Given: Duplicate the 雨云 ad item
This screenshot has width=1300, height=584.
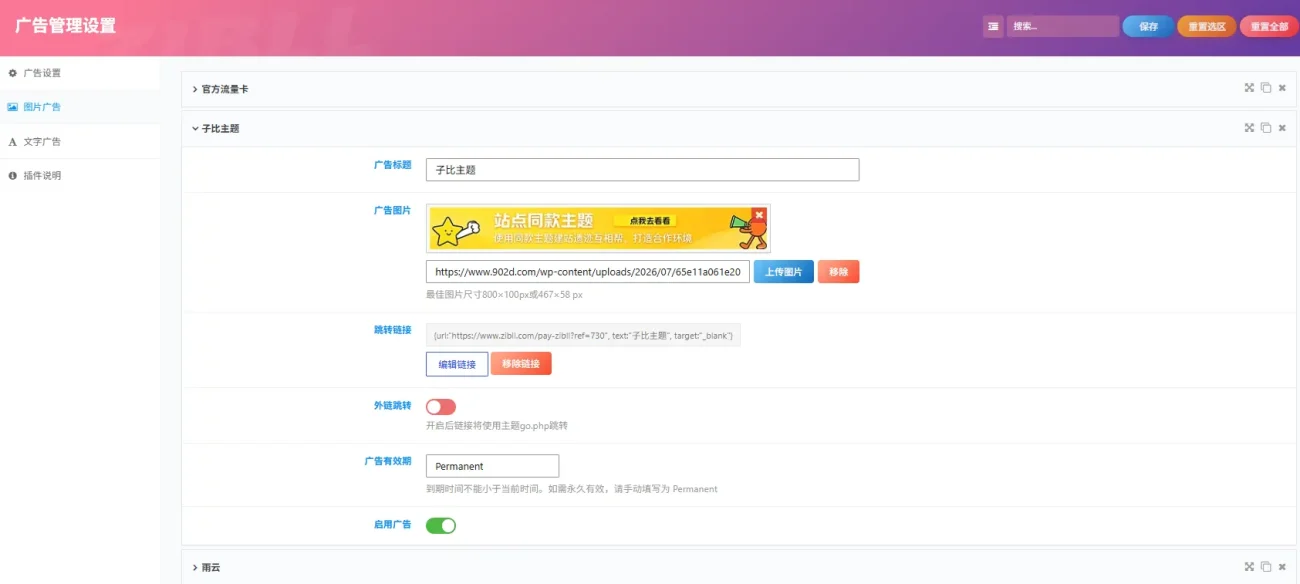Looking at the screenshot, I should (1266, 567).
